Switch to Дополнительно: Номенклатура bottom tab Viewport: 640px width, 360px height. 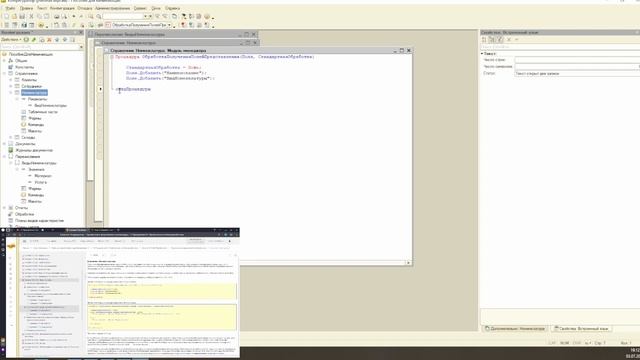coord(515,329)
